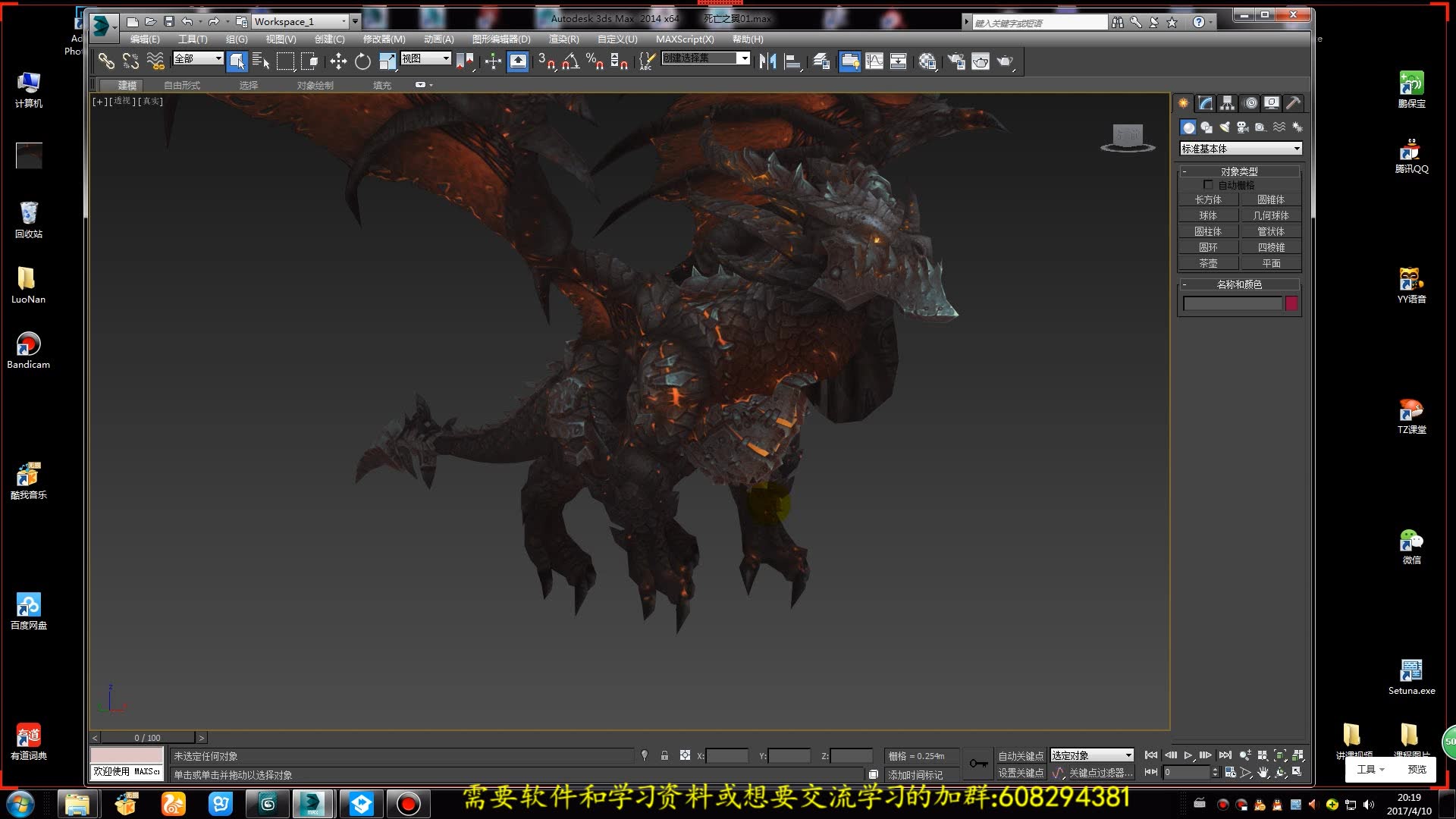Open the Curve Editor icon
The height and width of the screenshot is (819, 1456).
(874, 61)
